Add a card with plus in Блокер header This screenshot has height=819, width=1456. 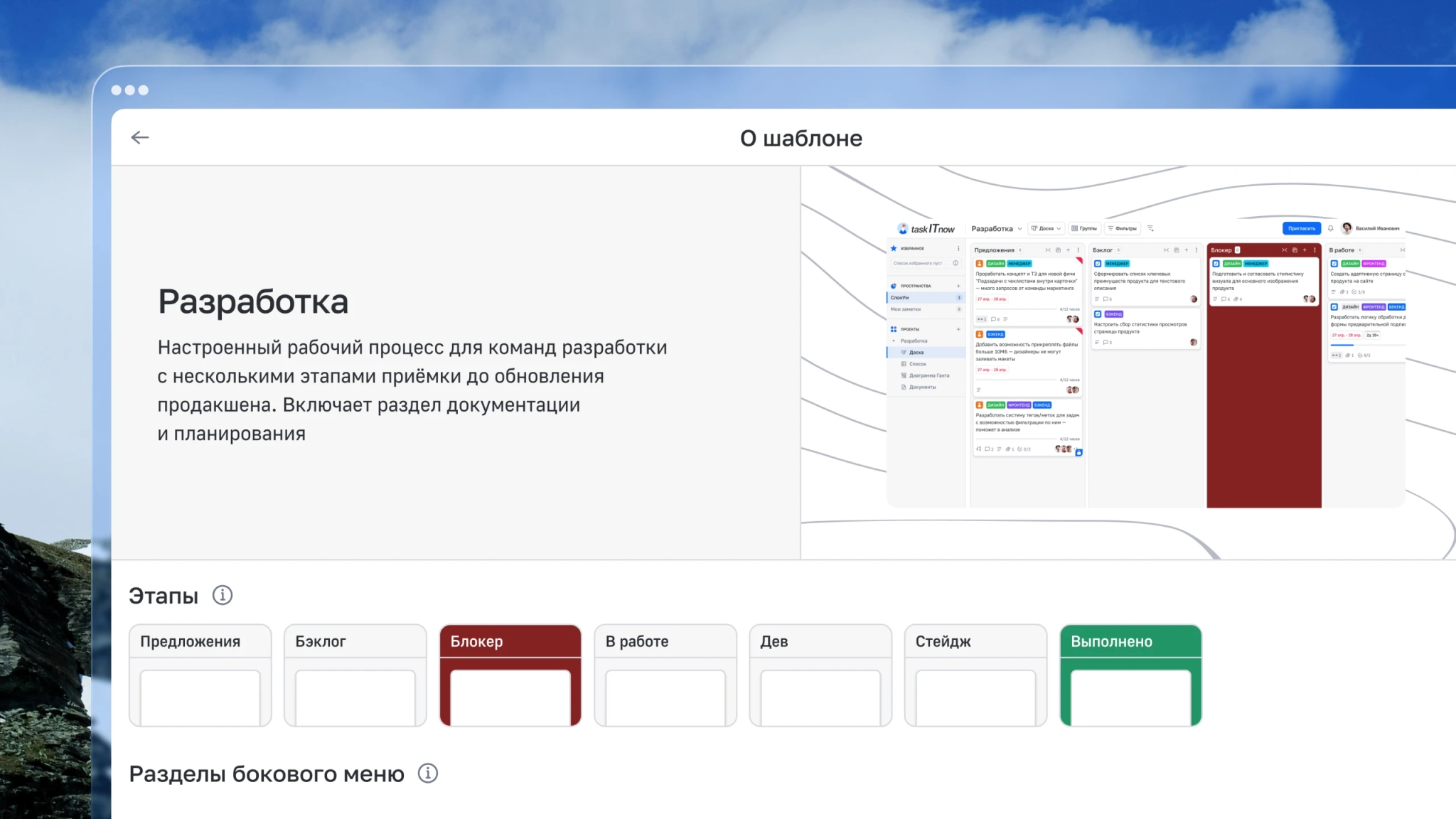pos(1305,250)
